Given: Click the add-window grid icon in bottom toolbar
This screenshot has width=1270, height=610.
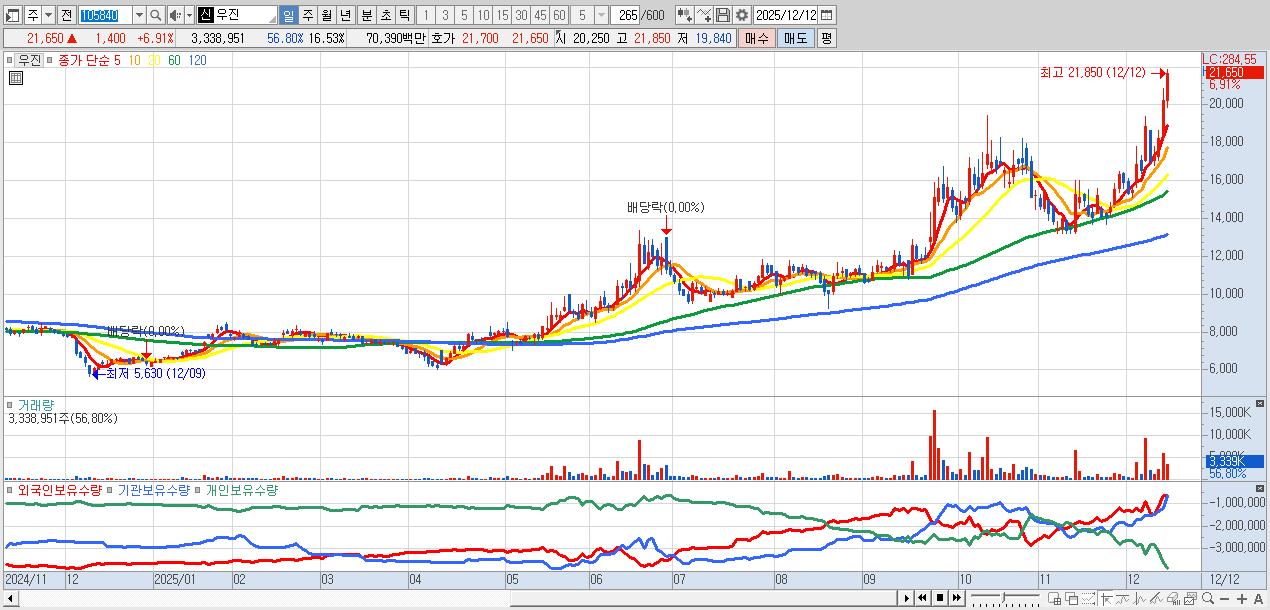Looking at the screenshot, I should [1054, 598].
